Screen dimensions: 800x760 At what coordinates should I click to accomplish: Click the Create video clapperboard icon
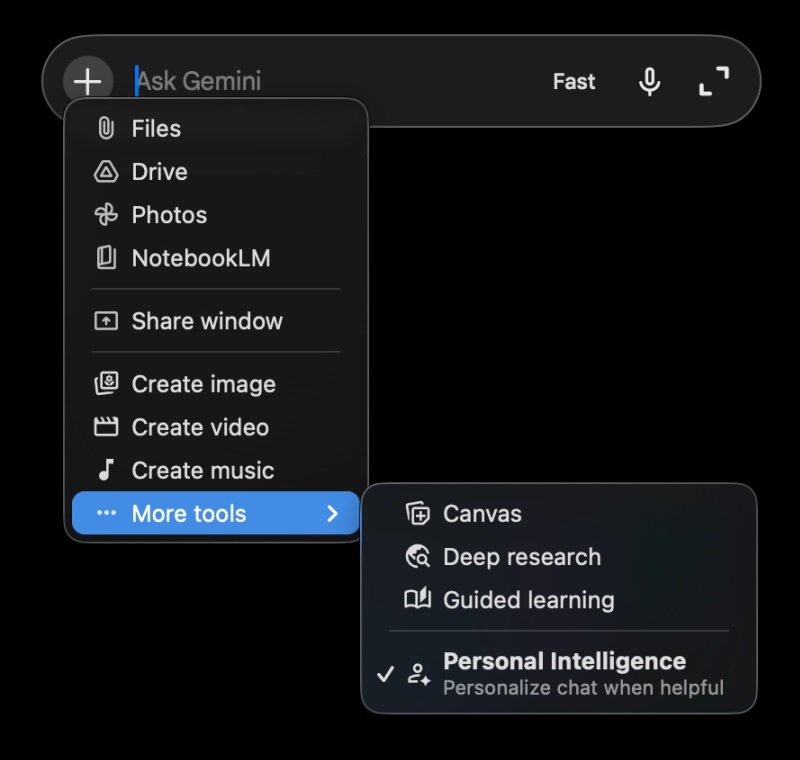(x=103, y=427)
